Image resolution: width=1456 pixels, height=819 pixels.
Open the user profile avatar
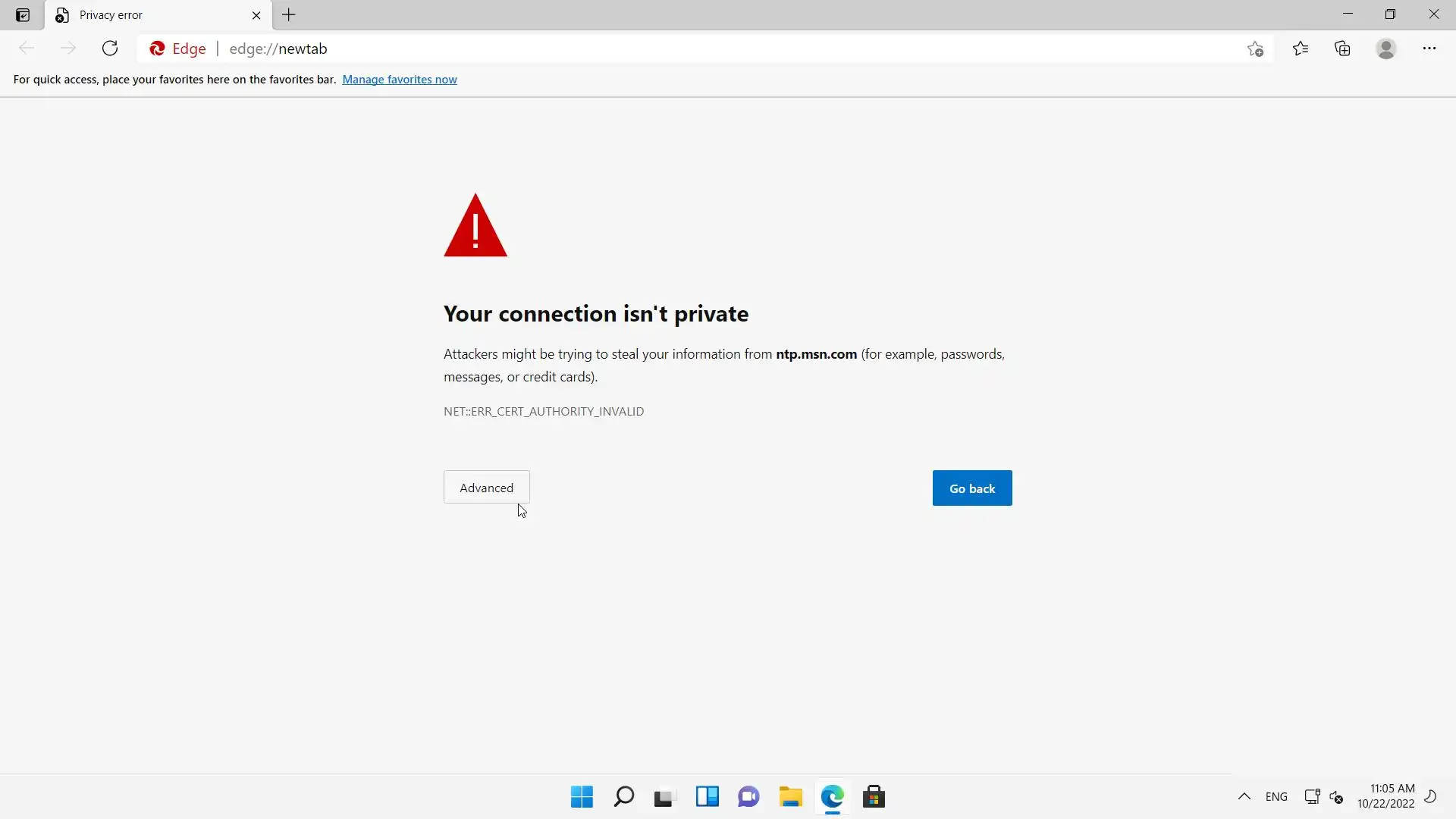tap(1385, 49)
